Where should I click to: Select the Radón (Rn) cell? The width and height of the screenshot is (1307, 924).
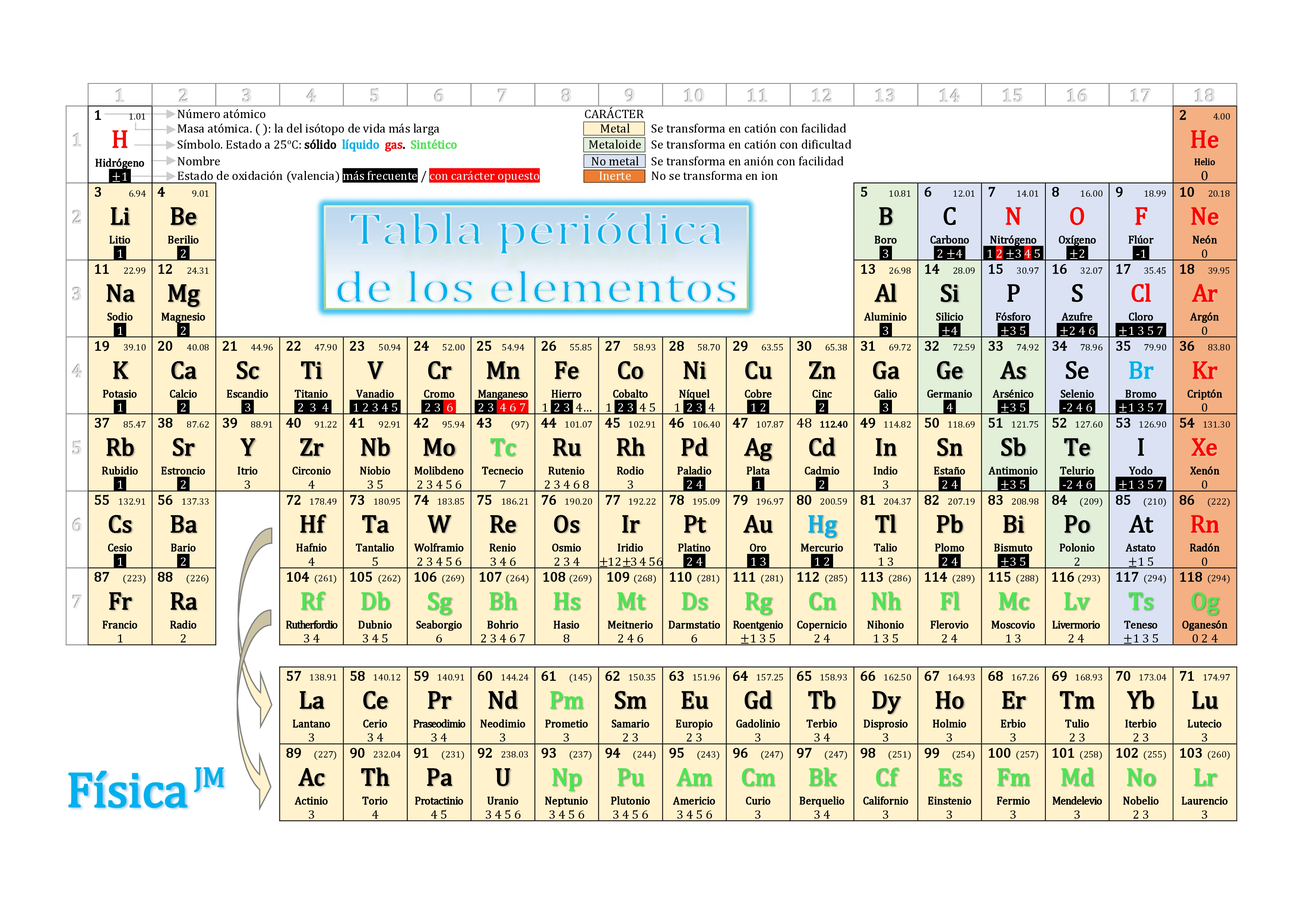click(x=1205, y=529)
